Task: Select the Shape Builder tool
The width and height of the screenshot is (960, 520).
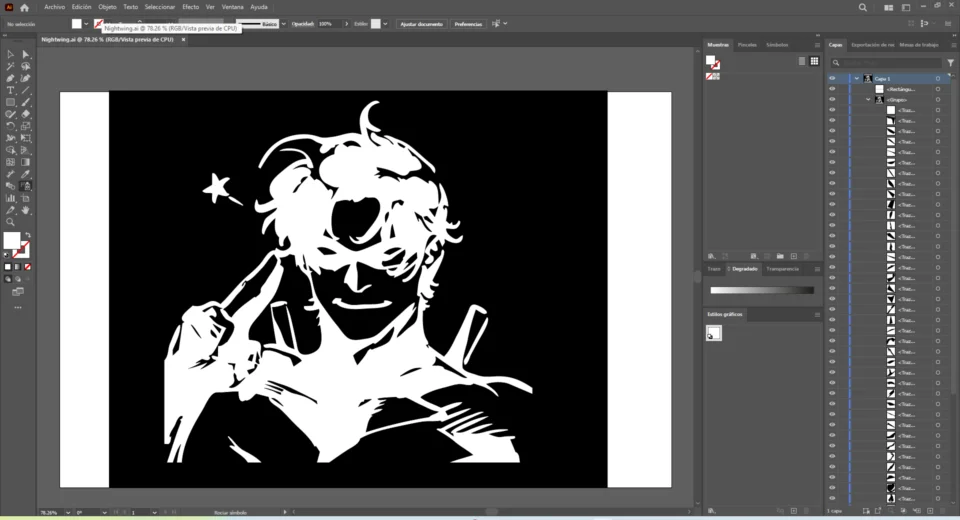Action: [10, 150]
